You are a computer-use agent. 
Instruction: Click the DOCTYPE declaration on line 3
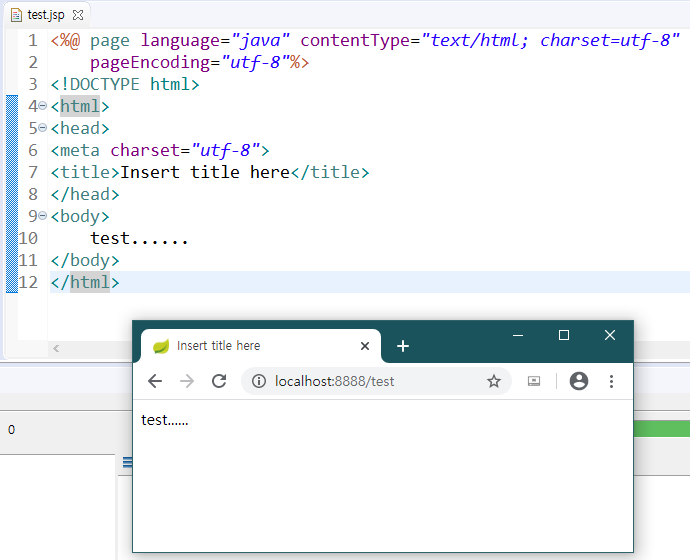(x=125, y=84)
